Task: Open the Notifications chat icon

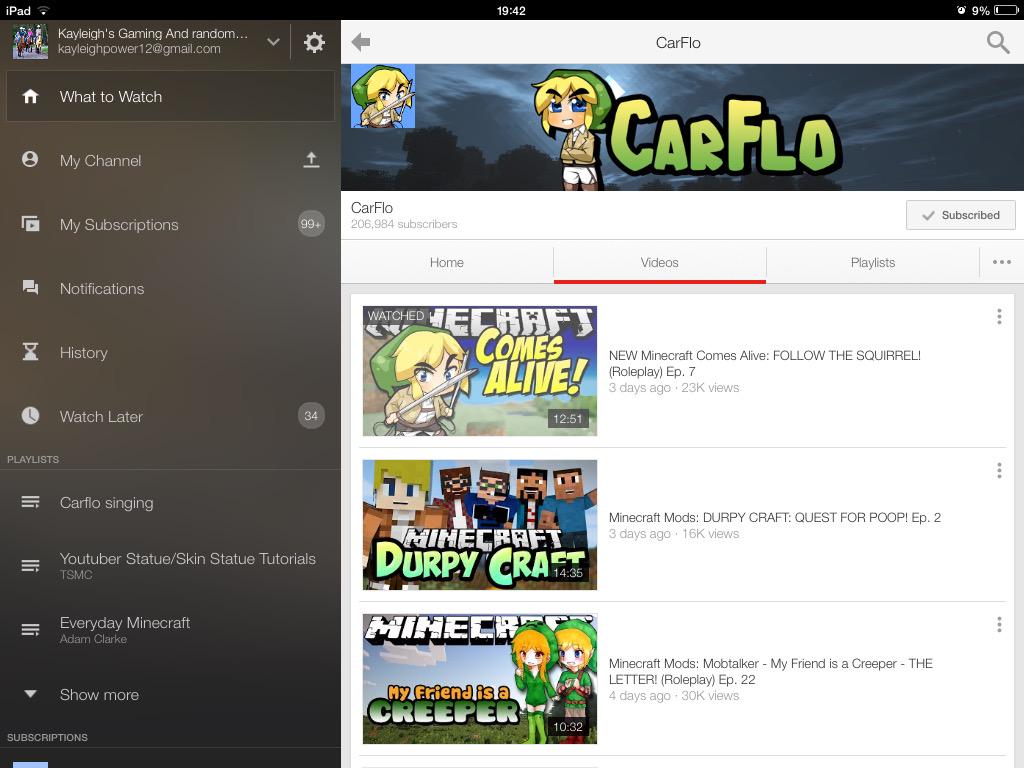Action: point(30,287)
